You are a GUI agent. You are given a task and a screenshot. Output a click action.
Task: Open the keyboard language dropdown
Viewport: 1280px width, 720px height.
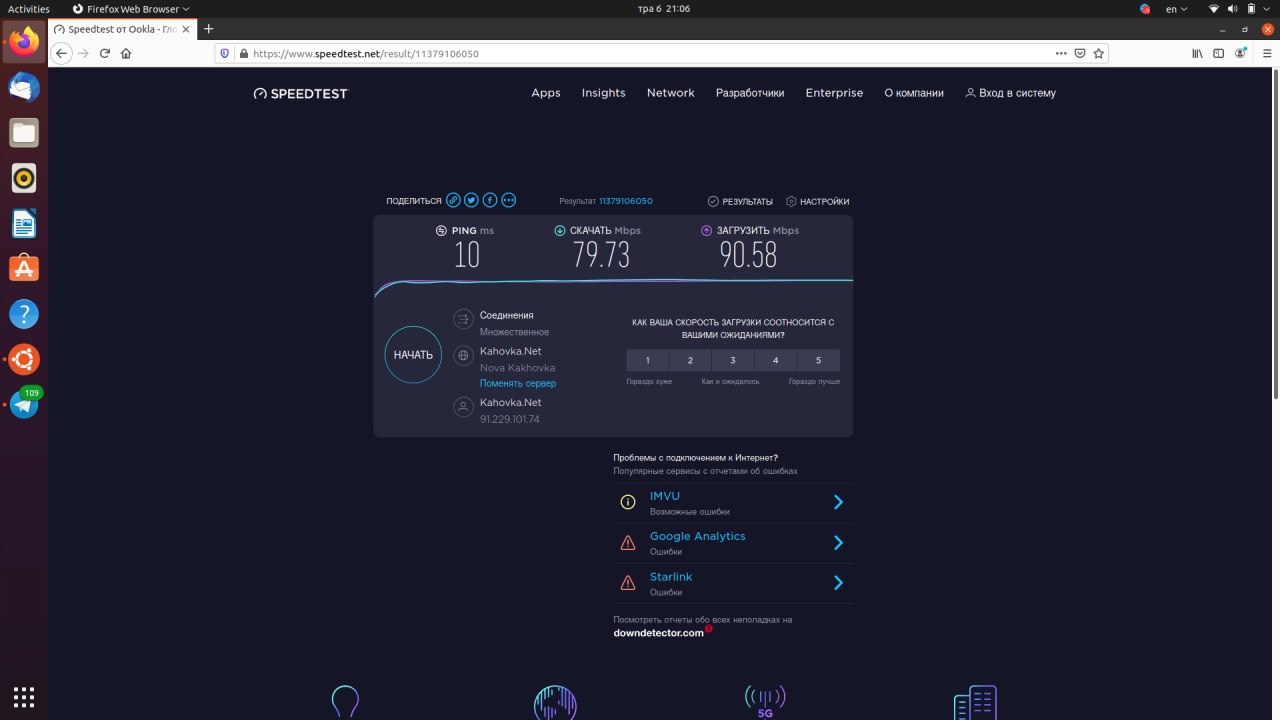1177,9
